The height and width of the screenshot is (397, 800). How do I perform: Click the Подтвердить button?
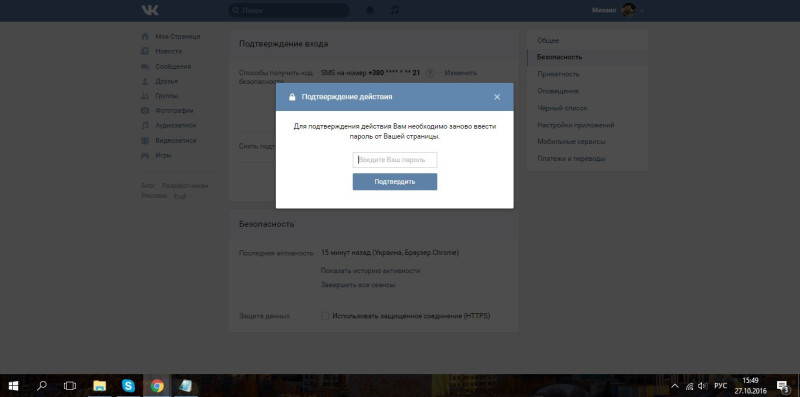click(x=394, y=182)
